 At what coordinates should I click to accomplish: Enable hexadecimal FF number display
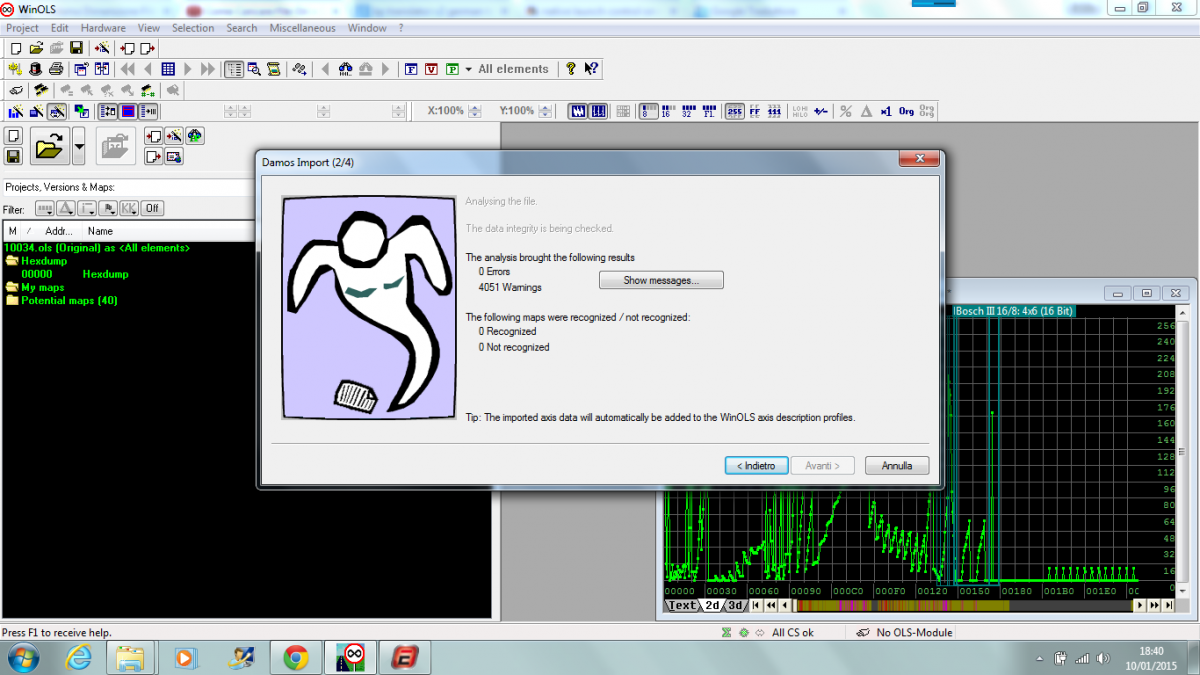[x=755, y=111]
